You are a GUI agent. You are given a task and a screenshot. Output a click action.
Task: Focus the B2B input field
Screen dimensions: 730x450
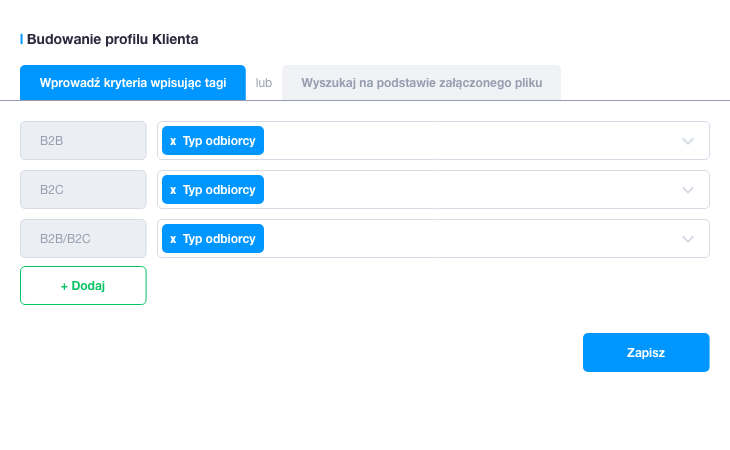click(x=83, y=141)
